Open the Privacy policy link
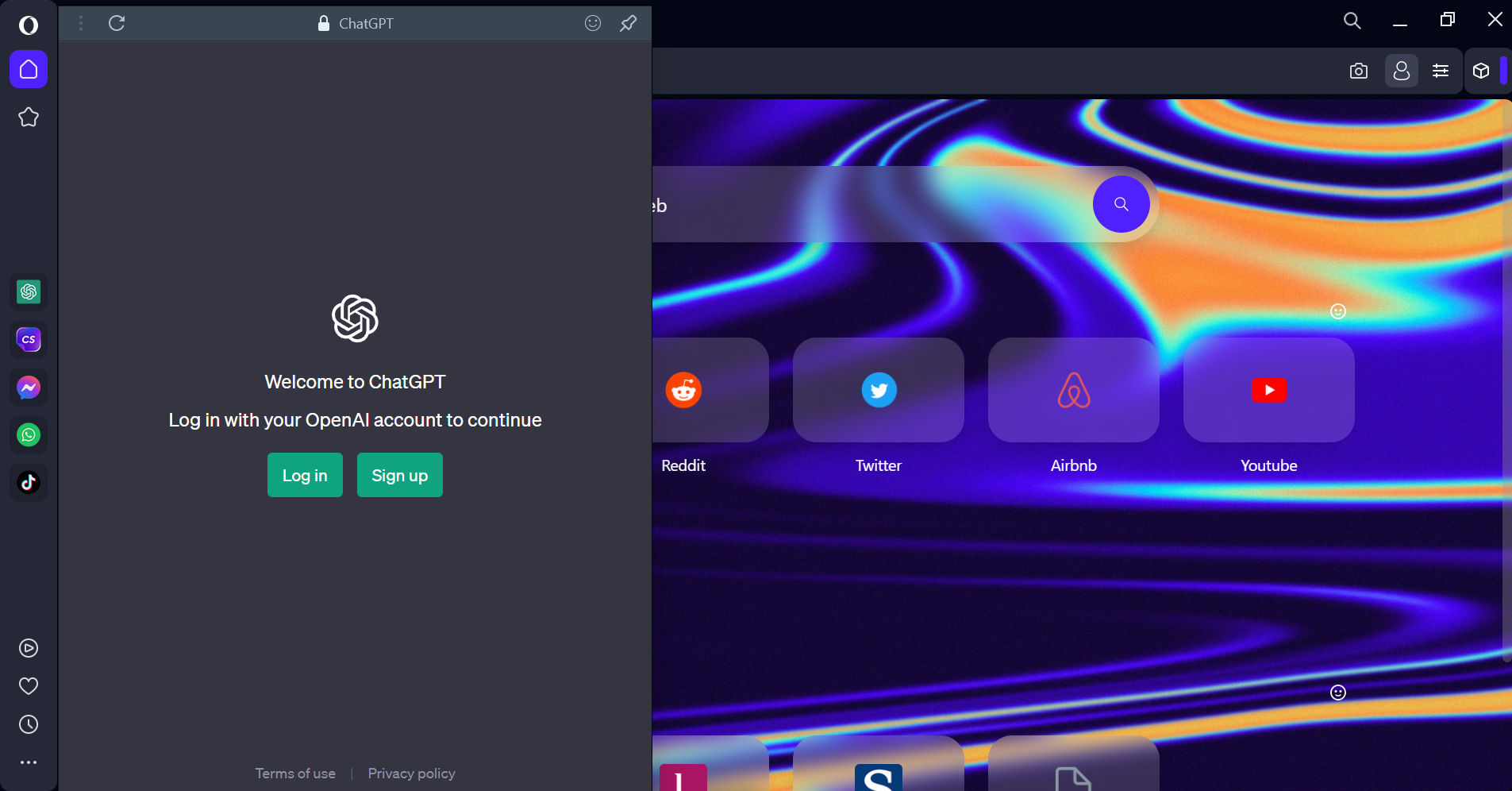Viewport: 1512px width, 791px height. (x=411, y=774)
